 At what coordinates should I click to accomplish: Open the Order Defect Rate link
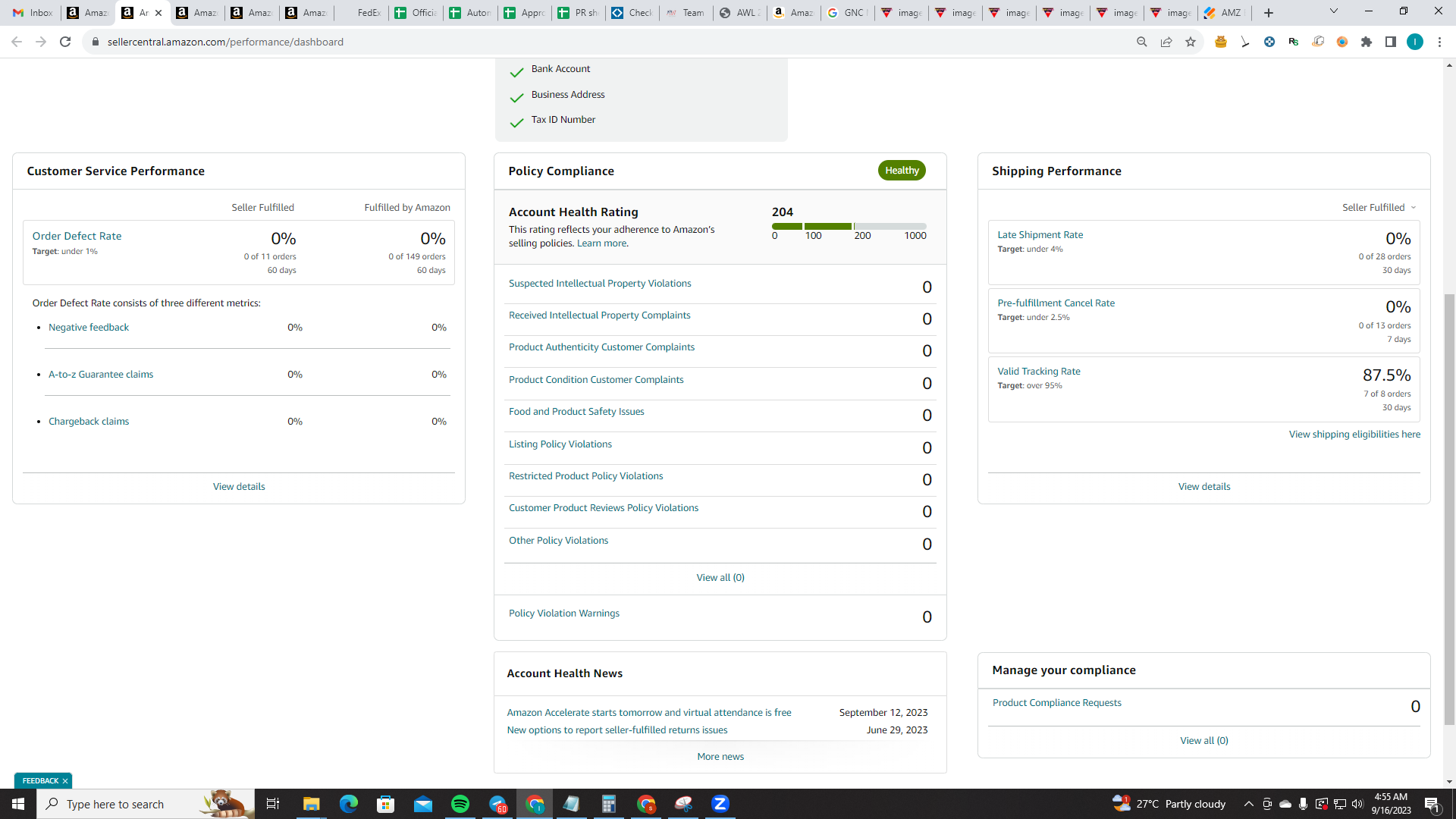[x=77, y=236]
